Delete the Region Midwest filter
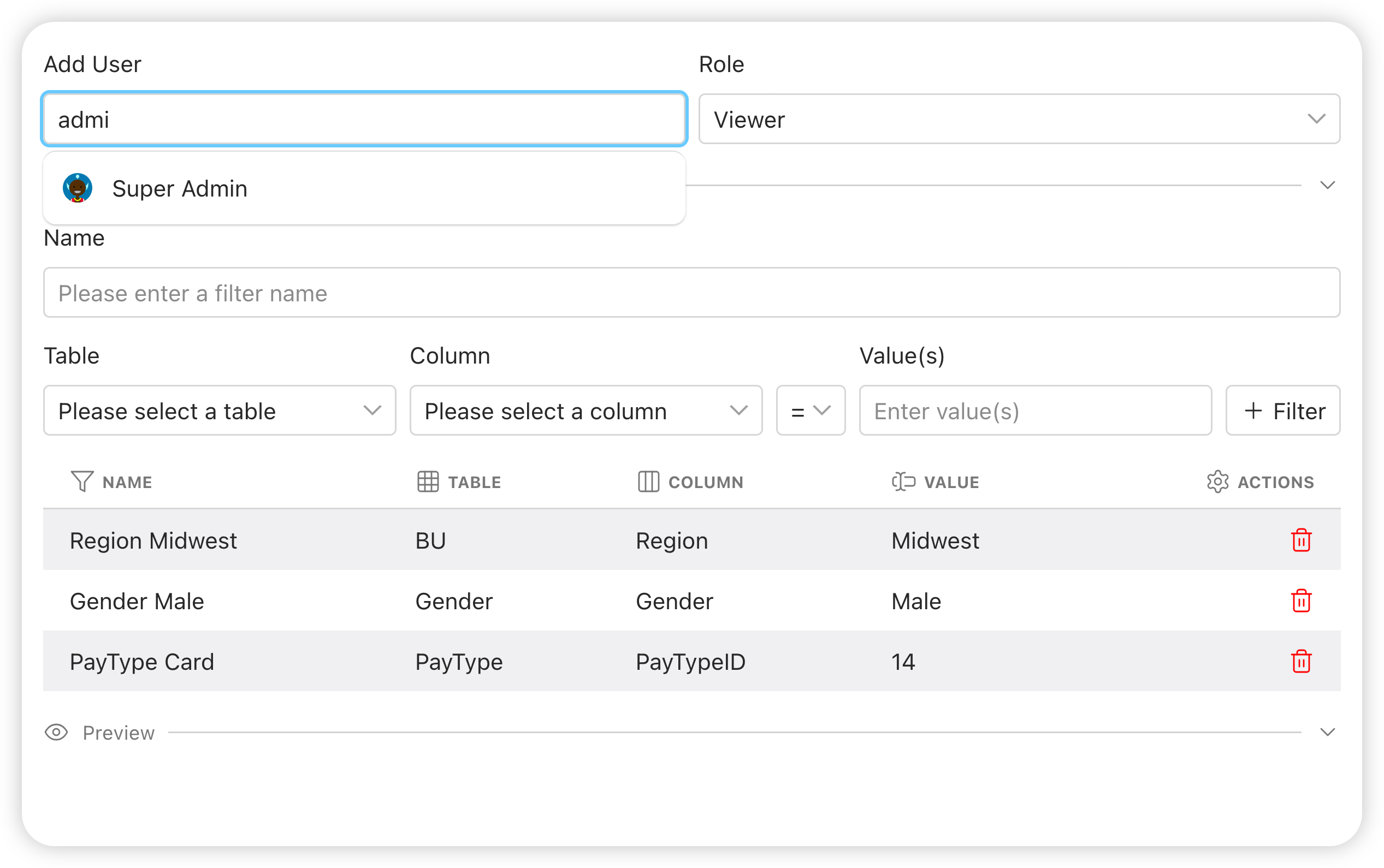1384x868 pixels. coord(1301,540)
